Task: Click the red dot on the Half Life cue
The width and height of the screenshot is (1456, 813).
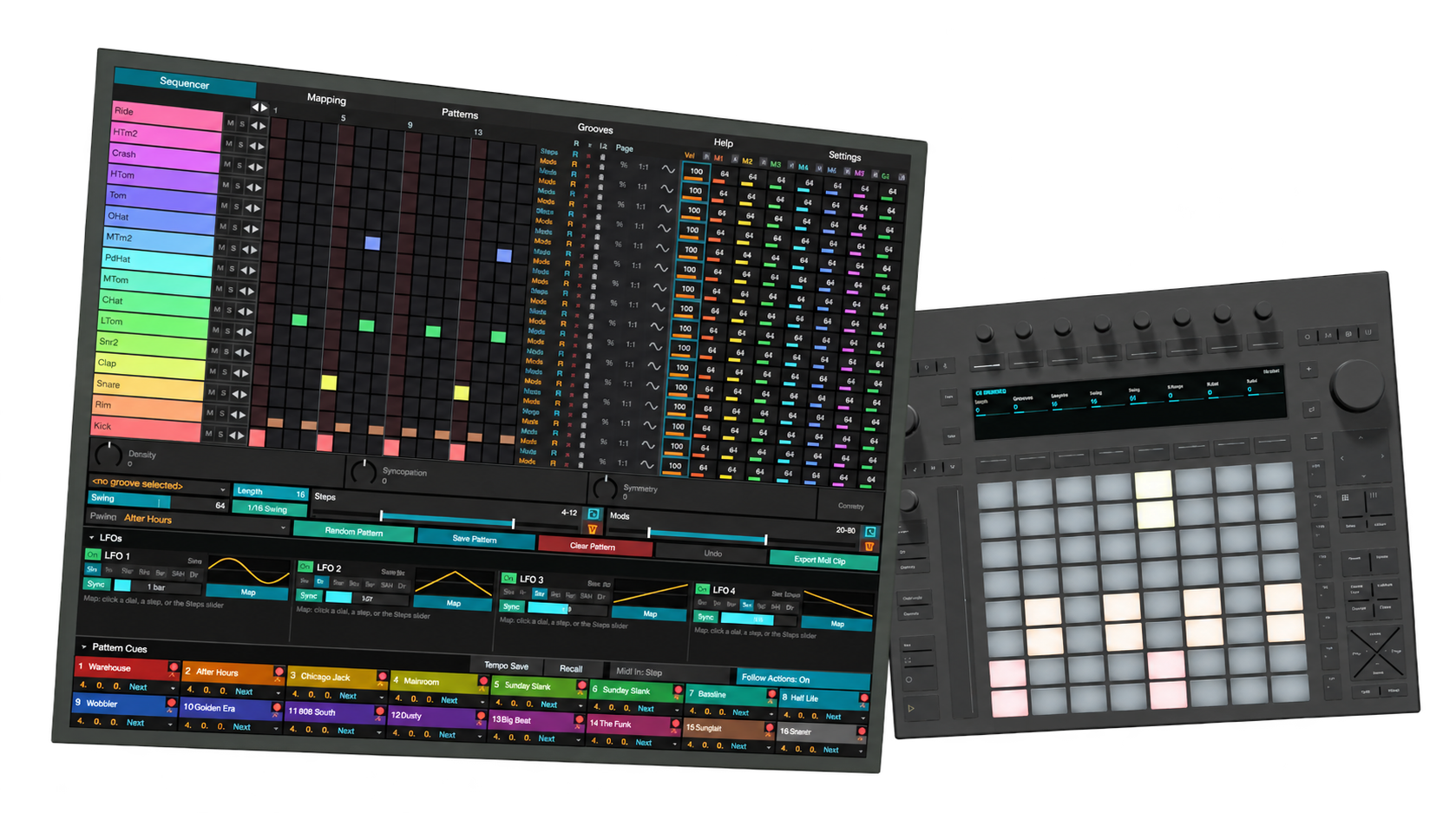Action: tap(864, 698)
